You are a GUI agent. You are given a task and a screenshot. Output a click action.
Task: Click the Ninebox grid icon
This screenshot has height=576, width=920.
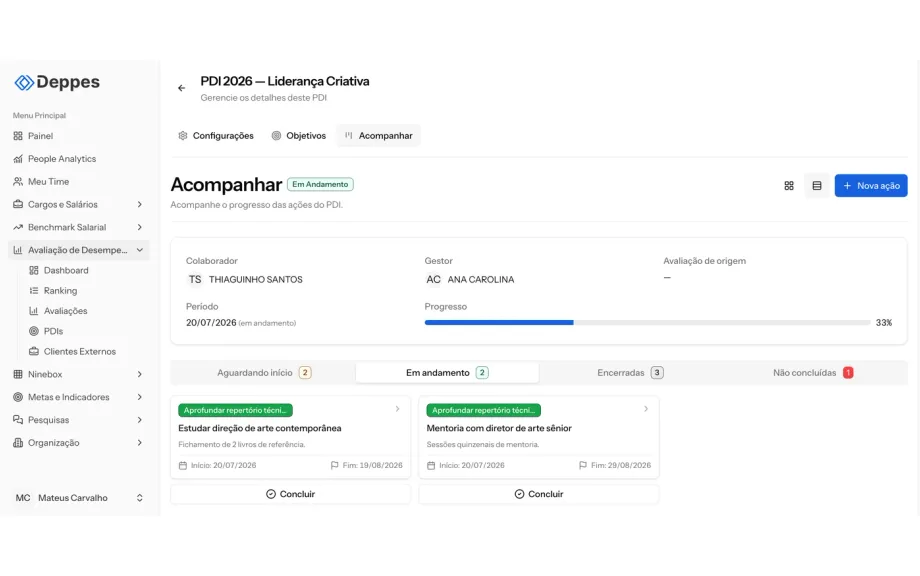[18, 374]
